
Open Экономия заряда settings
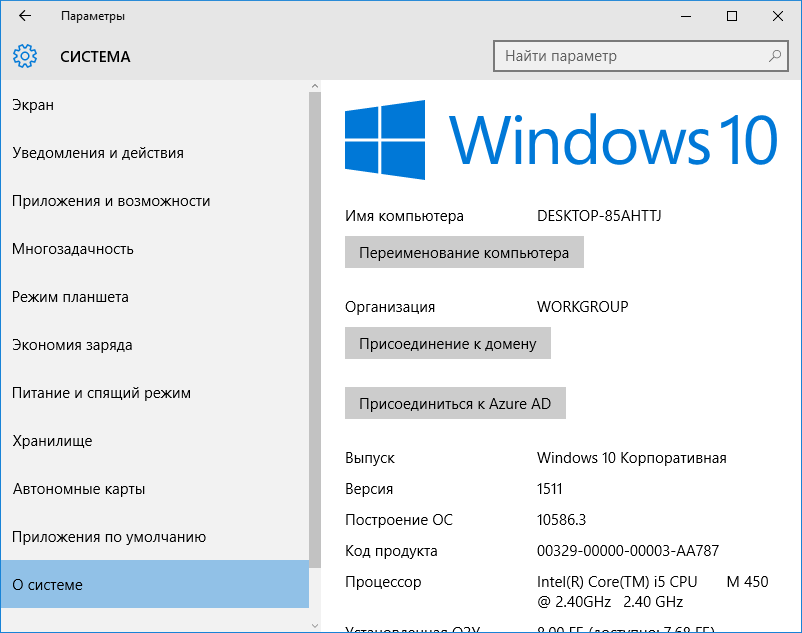[x=154, y=345]
